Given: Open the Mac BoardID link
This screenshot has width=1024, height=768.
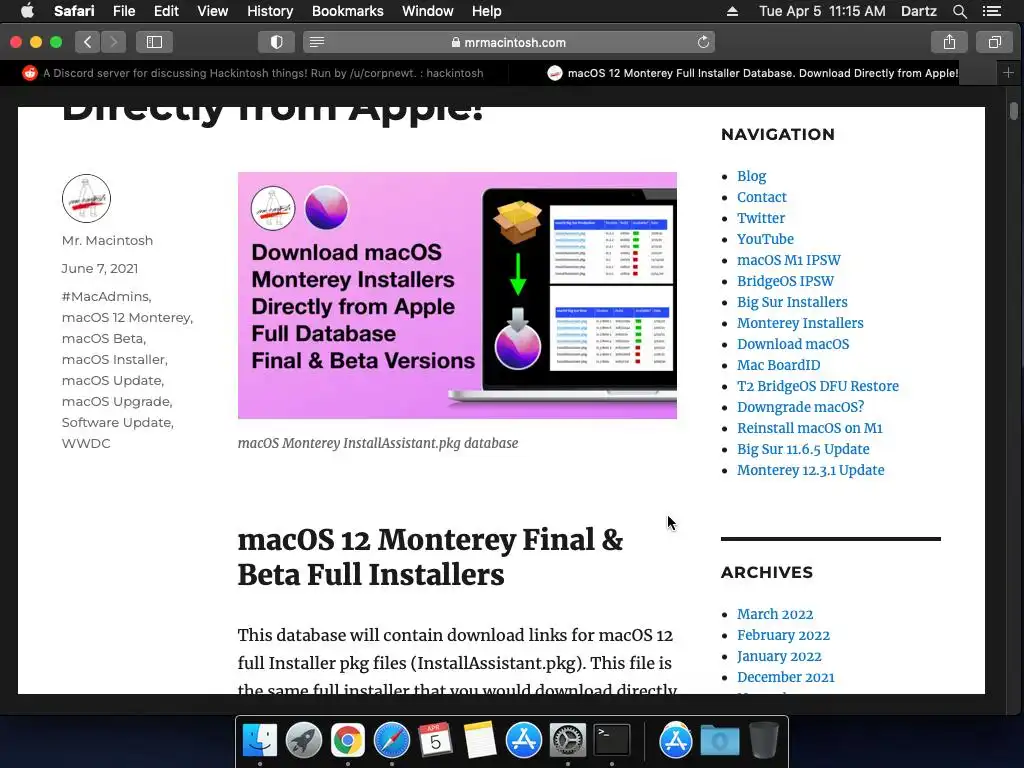Looking at the screenshot, I should coord(778,365).
